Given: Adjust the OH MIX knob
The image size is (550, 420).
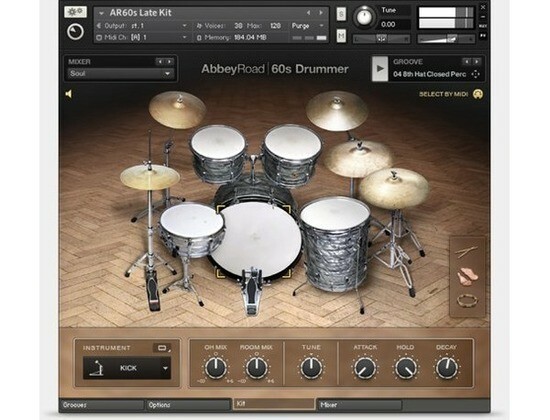Looking at the screenshot, I should (x=215, y=368).
